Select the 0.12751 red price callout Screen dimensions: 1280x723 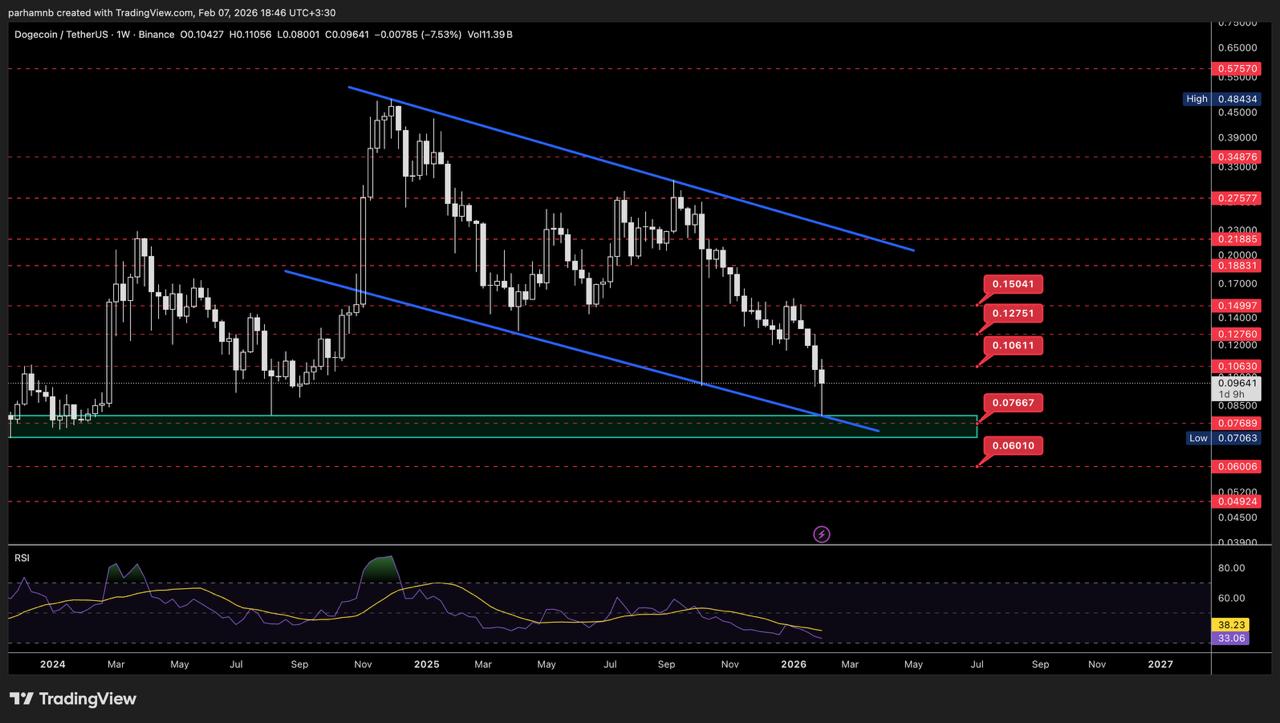click(1017, 314)
